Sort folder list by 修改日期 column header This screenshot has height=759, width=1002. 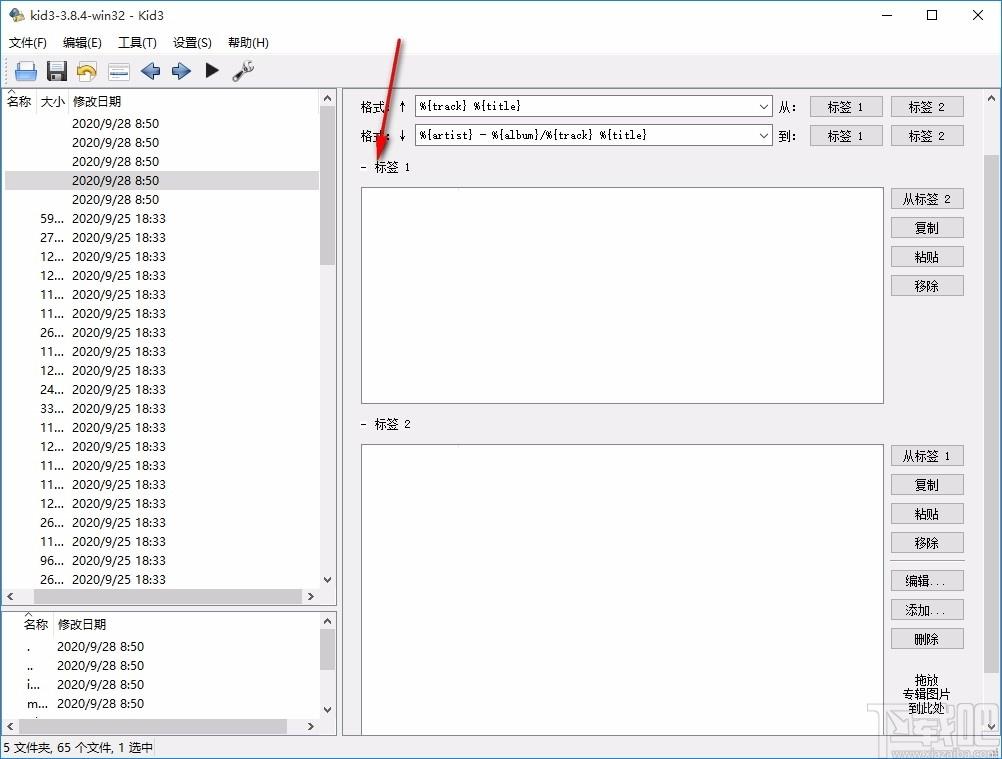click(82, 624)
